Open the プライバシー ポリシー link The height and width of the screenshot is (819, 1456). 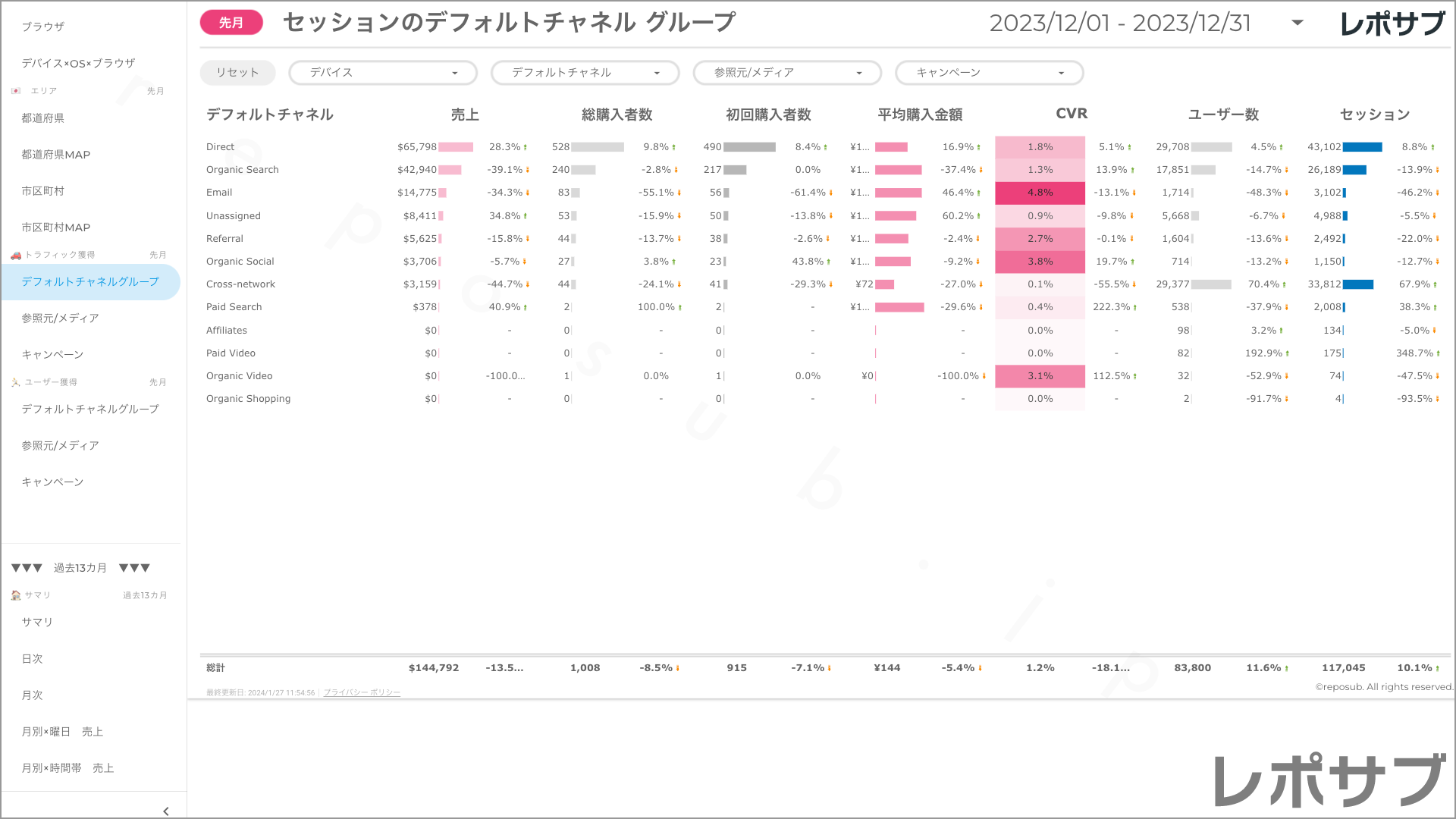[x=362, y=692]
